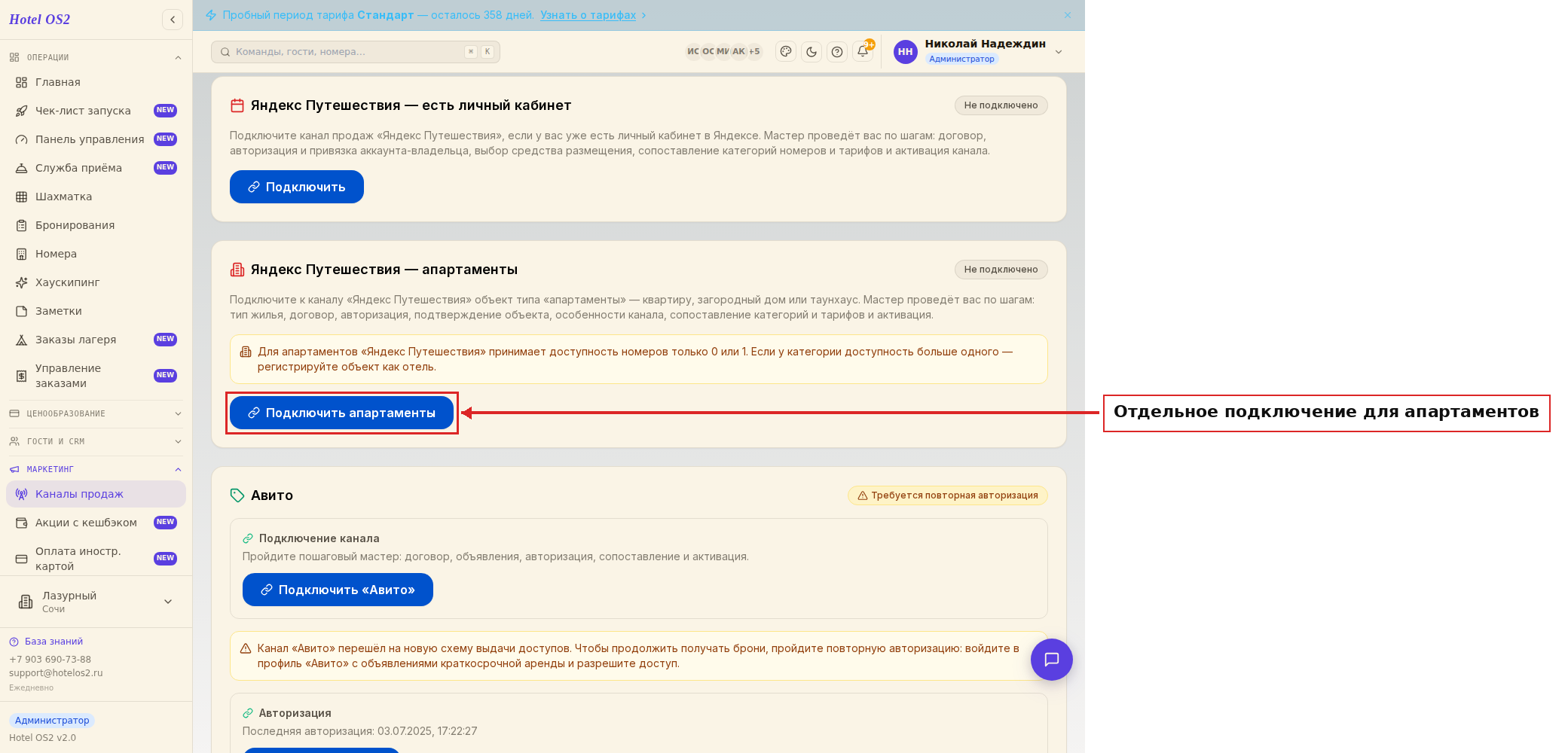Image resolution: width=1568 pixels, height=753 pixels.
Task: Click the note icon beside Заметки
Action: [x=22, y=311]
